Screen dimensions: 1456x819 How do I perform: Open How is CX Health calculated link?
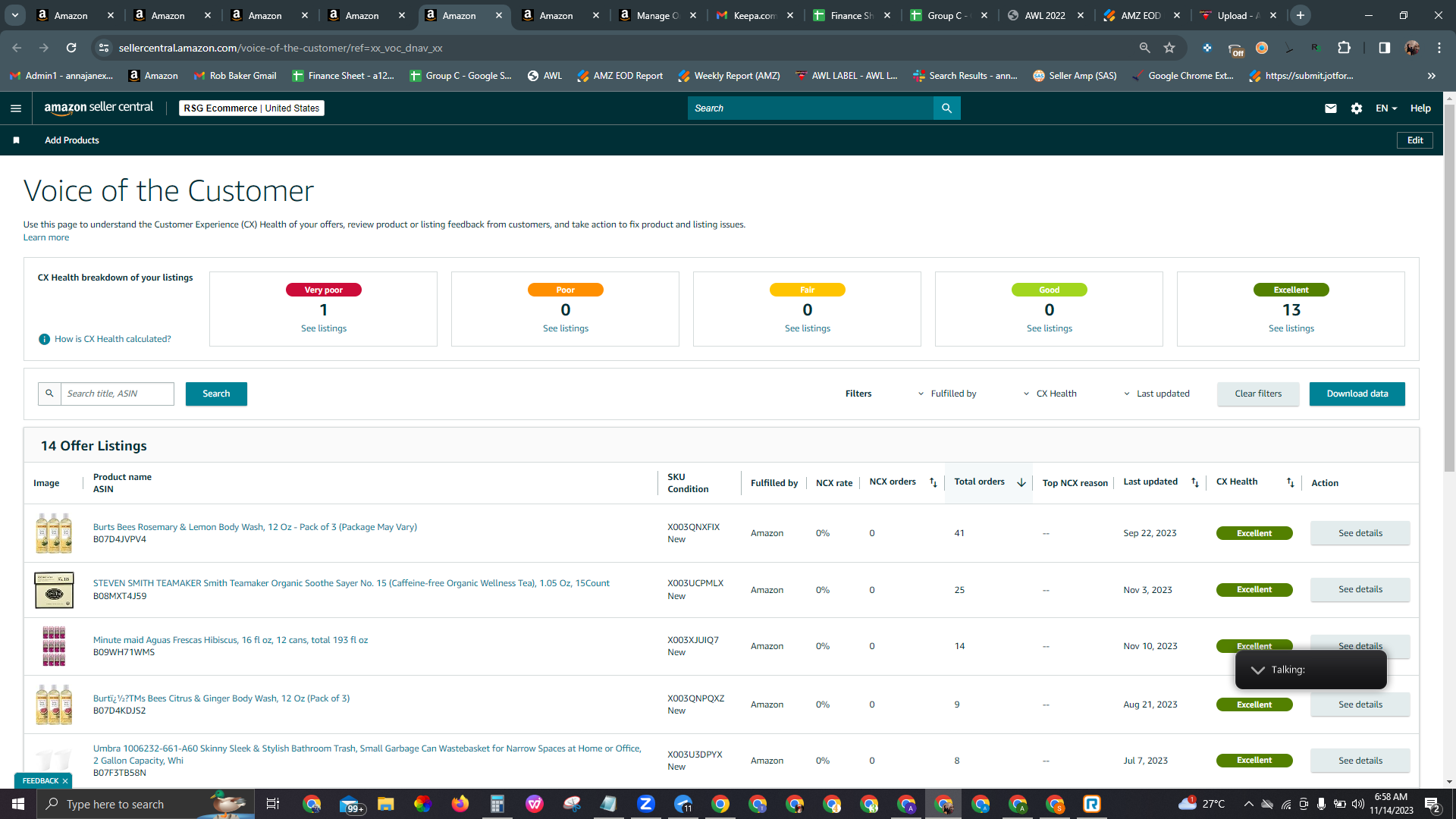pos(113,339)
